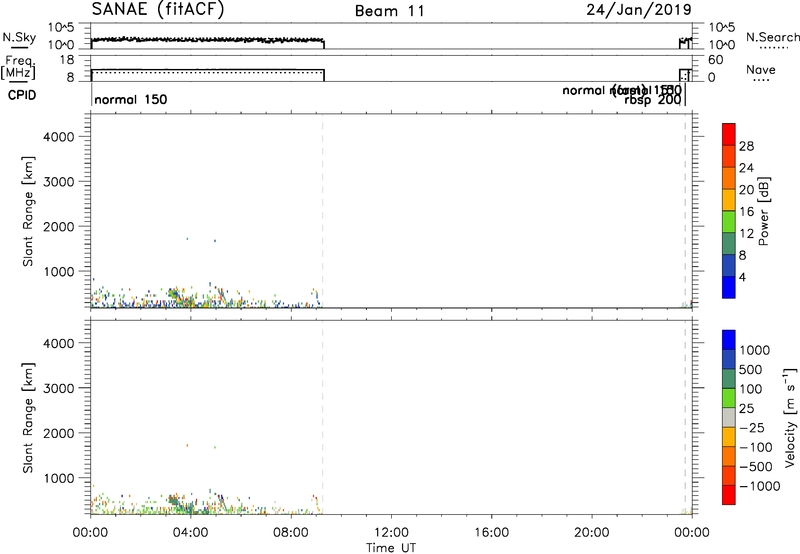Click the Slant Range [km] label of velocity panel
The image size is (800, 554).
28,418
